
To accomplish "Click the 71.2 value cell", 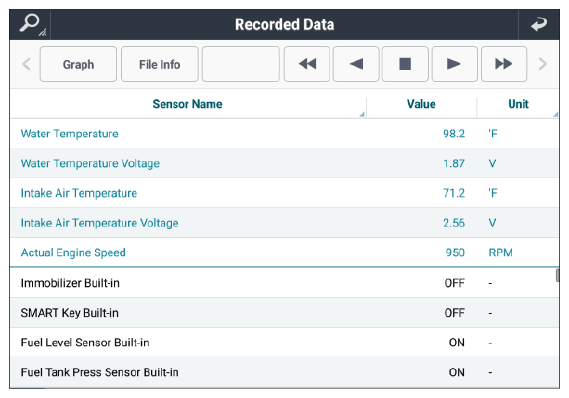I will pos(454,193).
